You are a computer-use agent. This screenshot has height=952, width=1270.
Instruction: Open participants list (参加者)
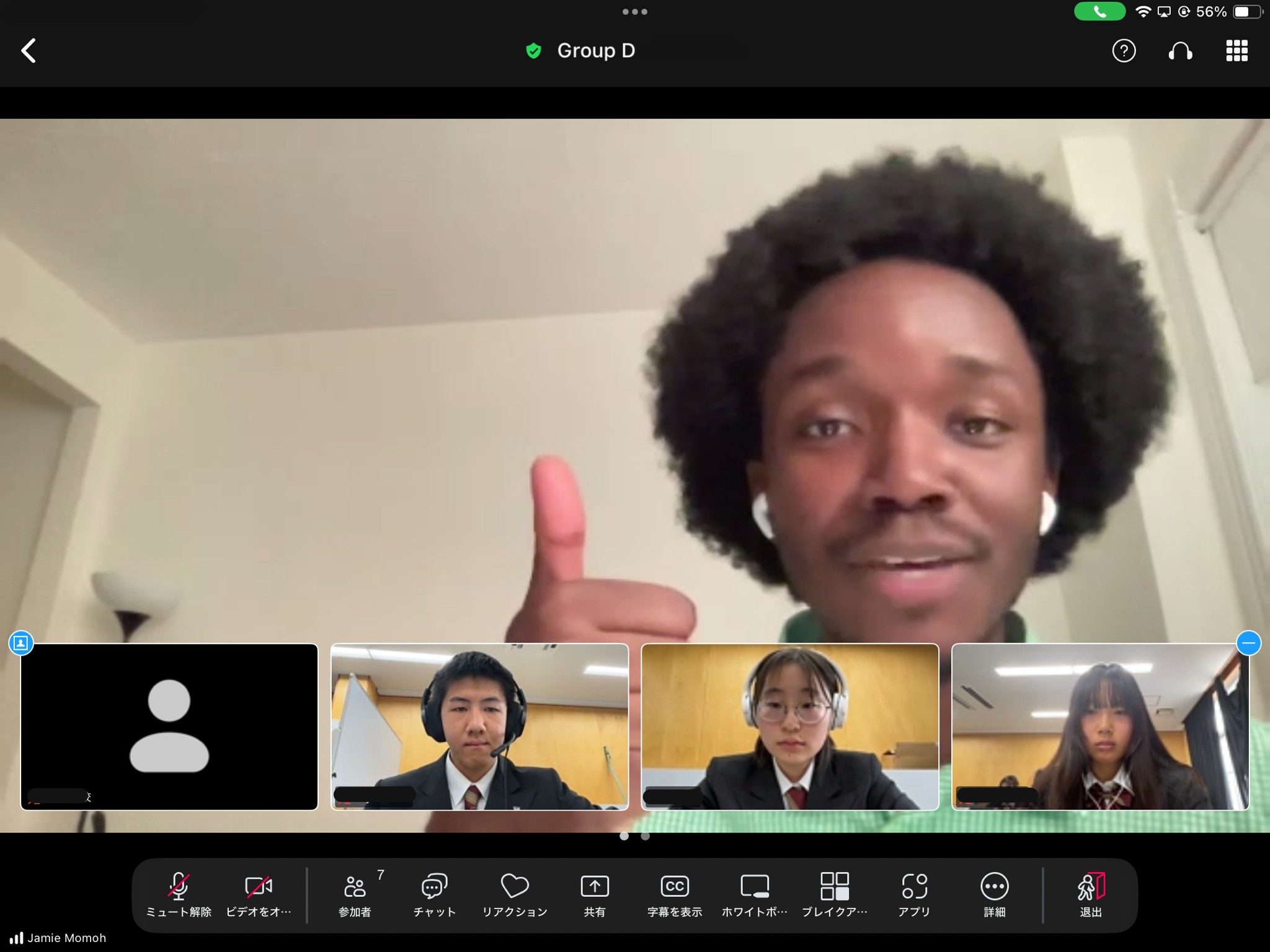coord(355,894)
